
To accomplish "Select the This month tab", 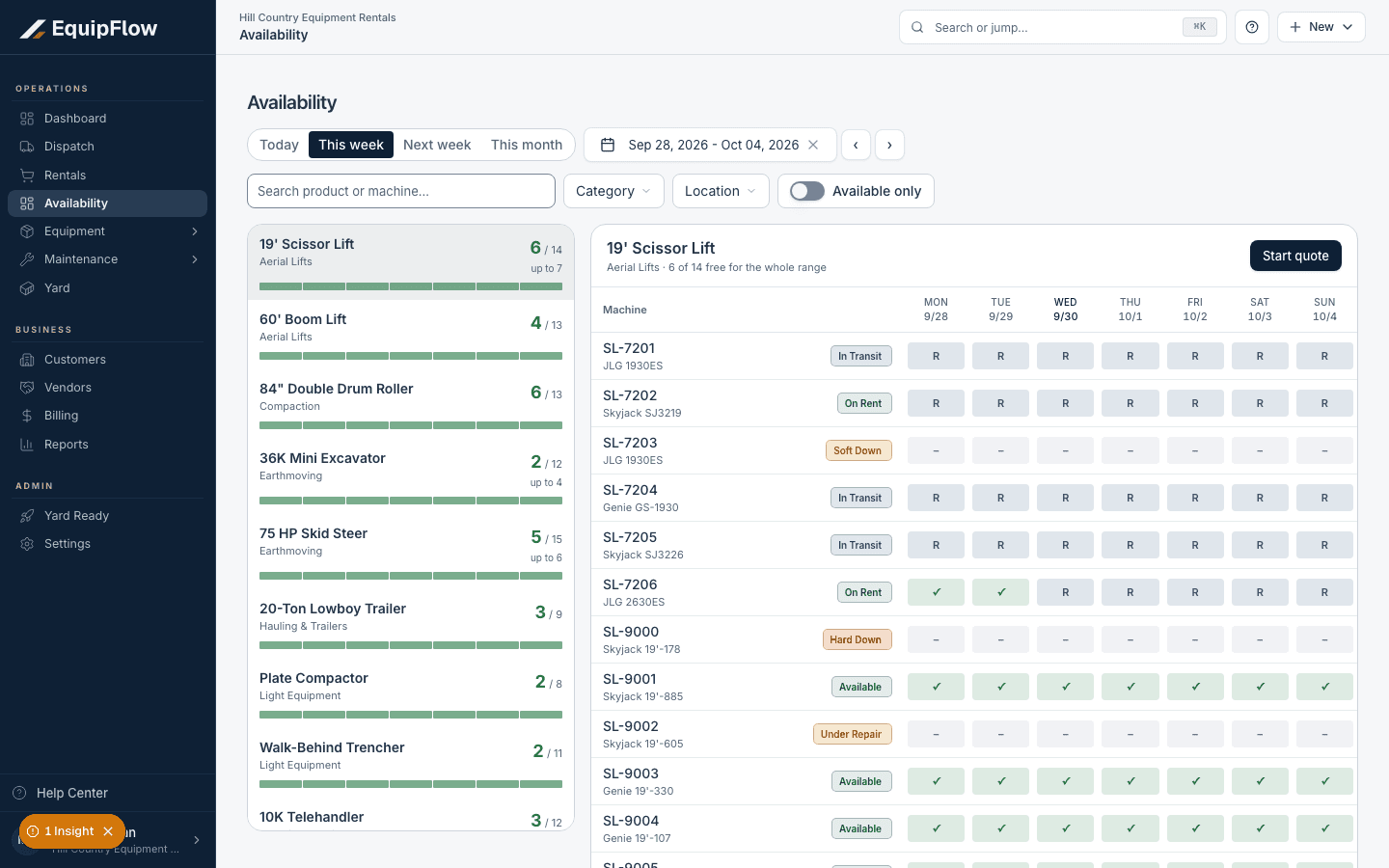I will click(527, 145).
